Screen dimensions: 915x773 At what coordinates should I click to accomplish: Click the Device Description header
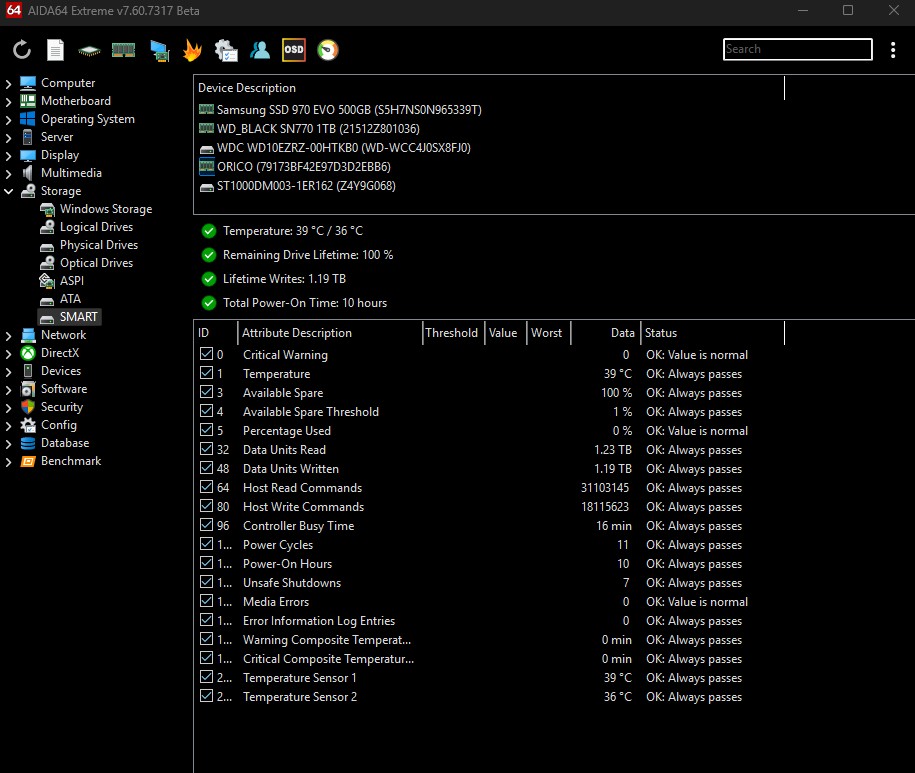pyautogui.click(x=489, y=88)
